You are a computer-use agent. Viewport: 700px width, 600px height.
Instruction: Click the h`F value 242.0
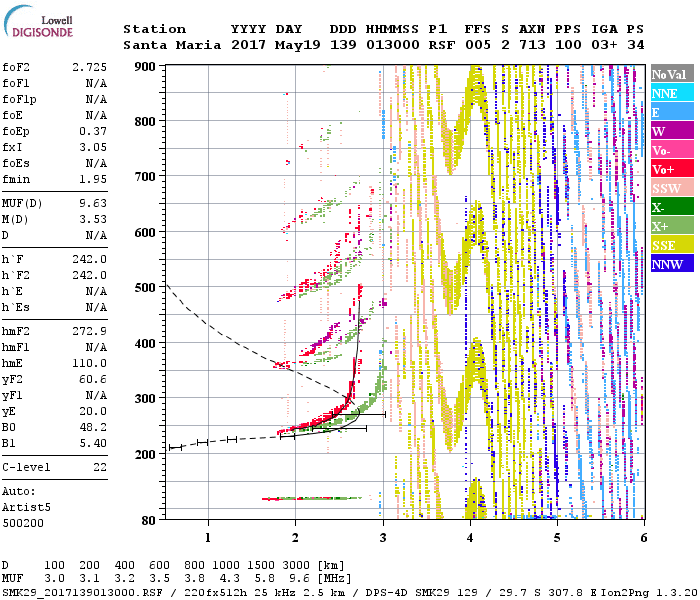(x=89, y=260)
